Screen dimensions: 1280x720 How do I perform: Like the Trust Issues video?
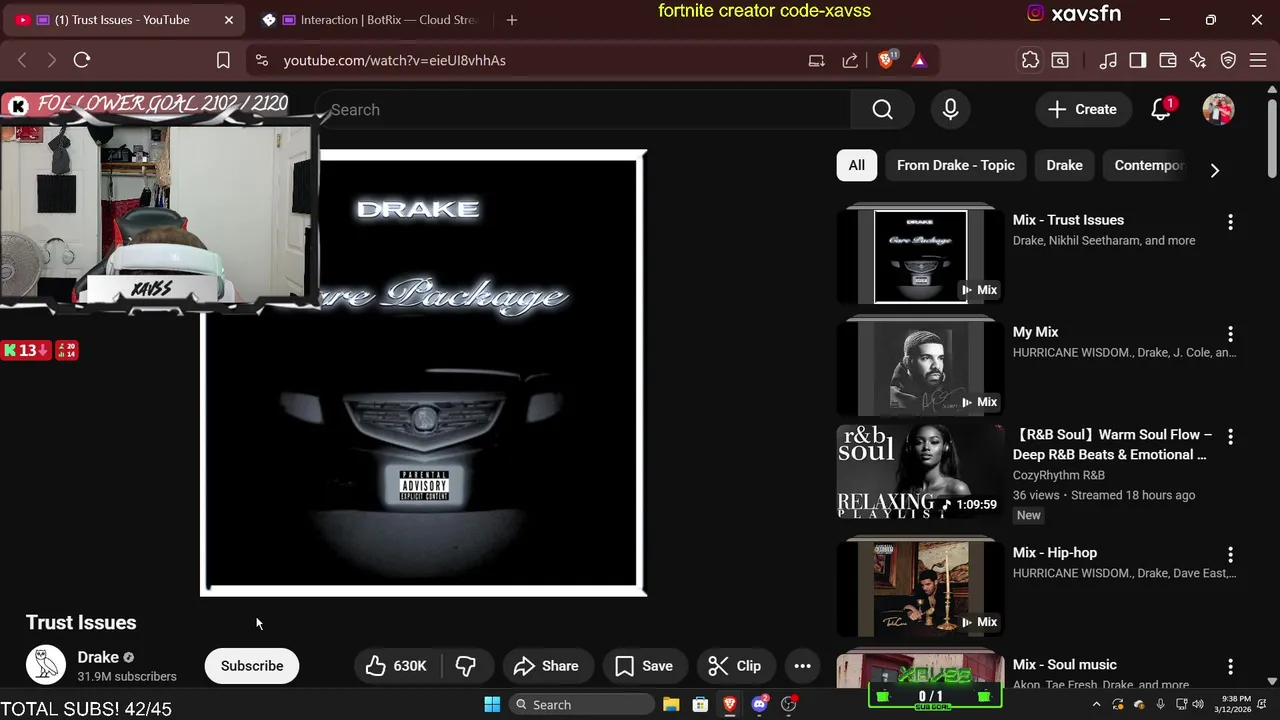click(396, 666)
